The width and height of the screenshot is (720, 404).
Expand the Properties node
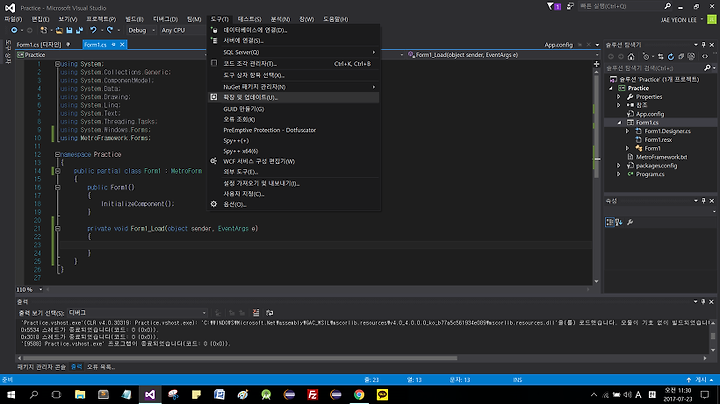tap(619, 97)
